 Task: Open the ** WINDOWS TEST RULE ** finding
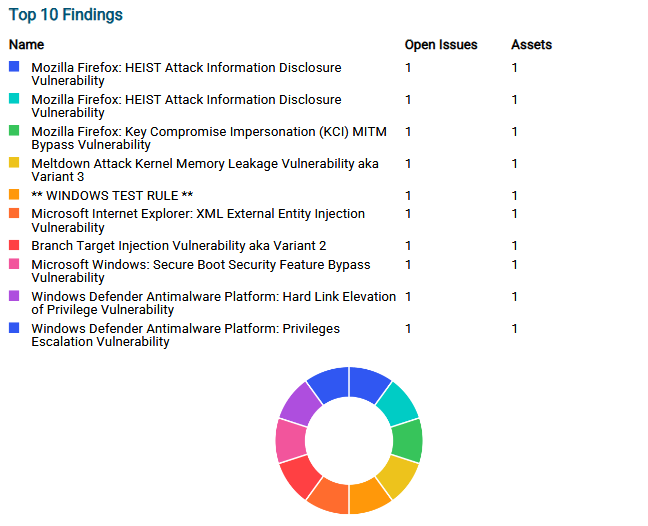pos(112,195)
